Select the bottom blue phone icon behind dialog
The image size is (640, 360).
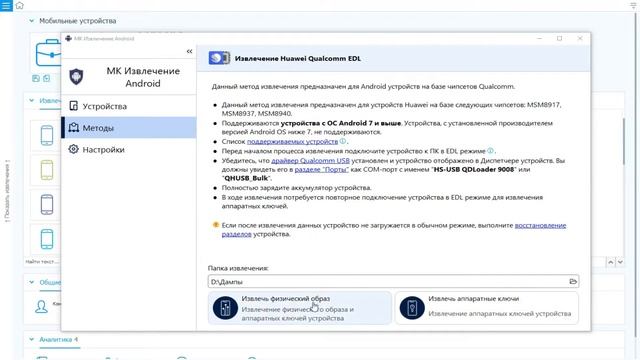(47, 239)
